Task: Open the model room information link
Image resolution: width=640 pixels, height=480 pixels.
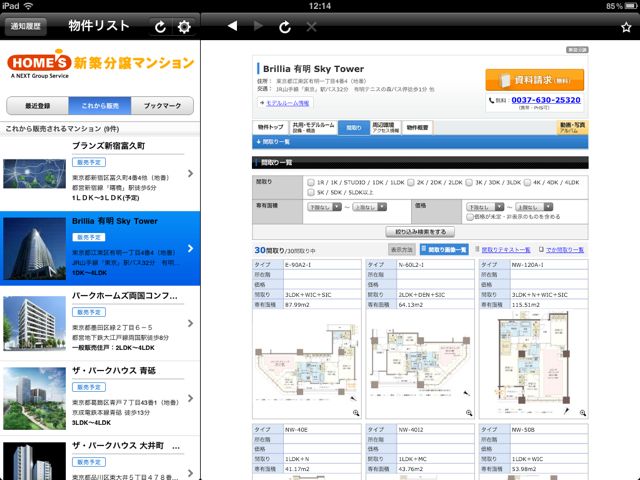Action: [287, 103]
